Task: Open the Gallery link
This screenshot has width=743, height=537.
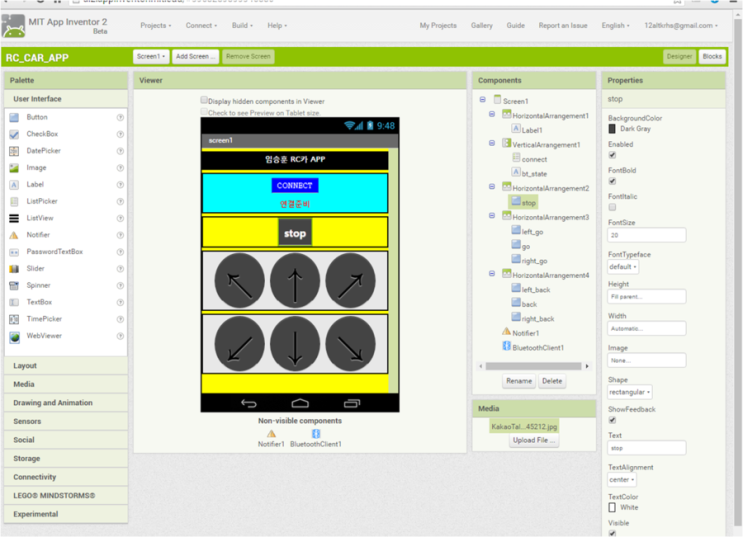Action: (x=481, y=26)
